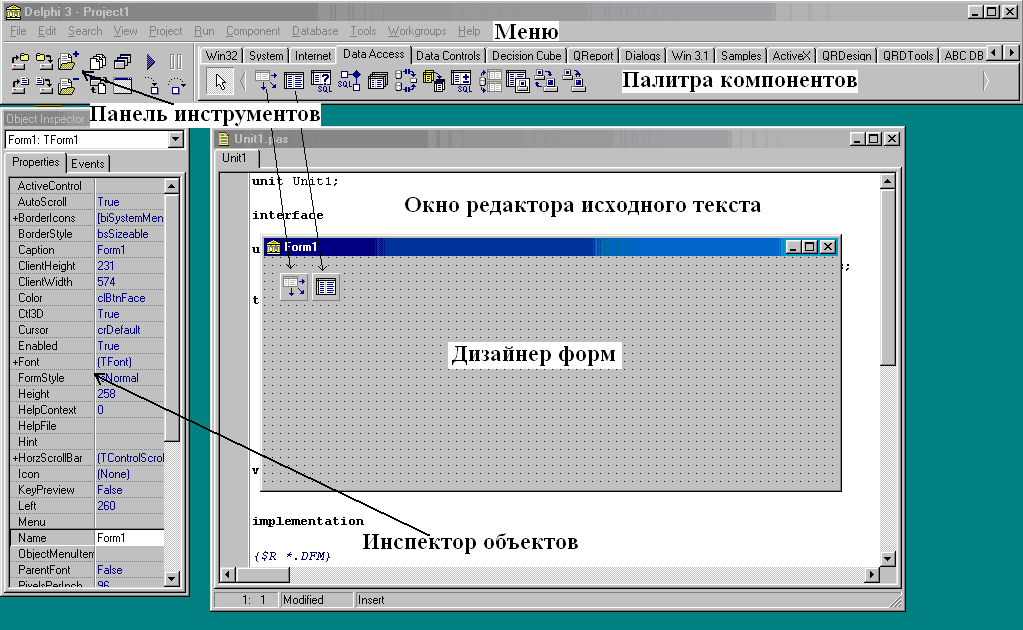Open the Select Unit from List icon

coord(98,61)
